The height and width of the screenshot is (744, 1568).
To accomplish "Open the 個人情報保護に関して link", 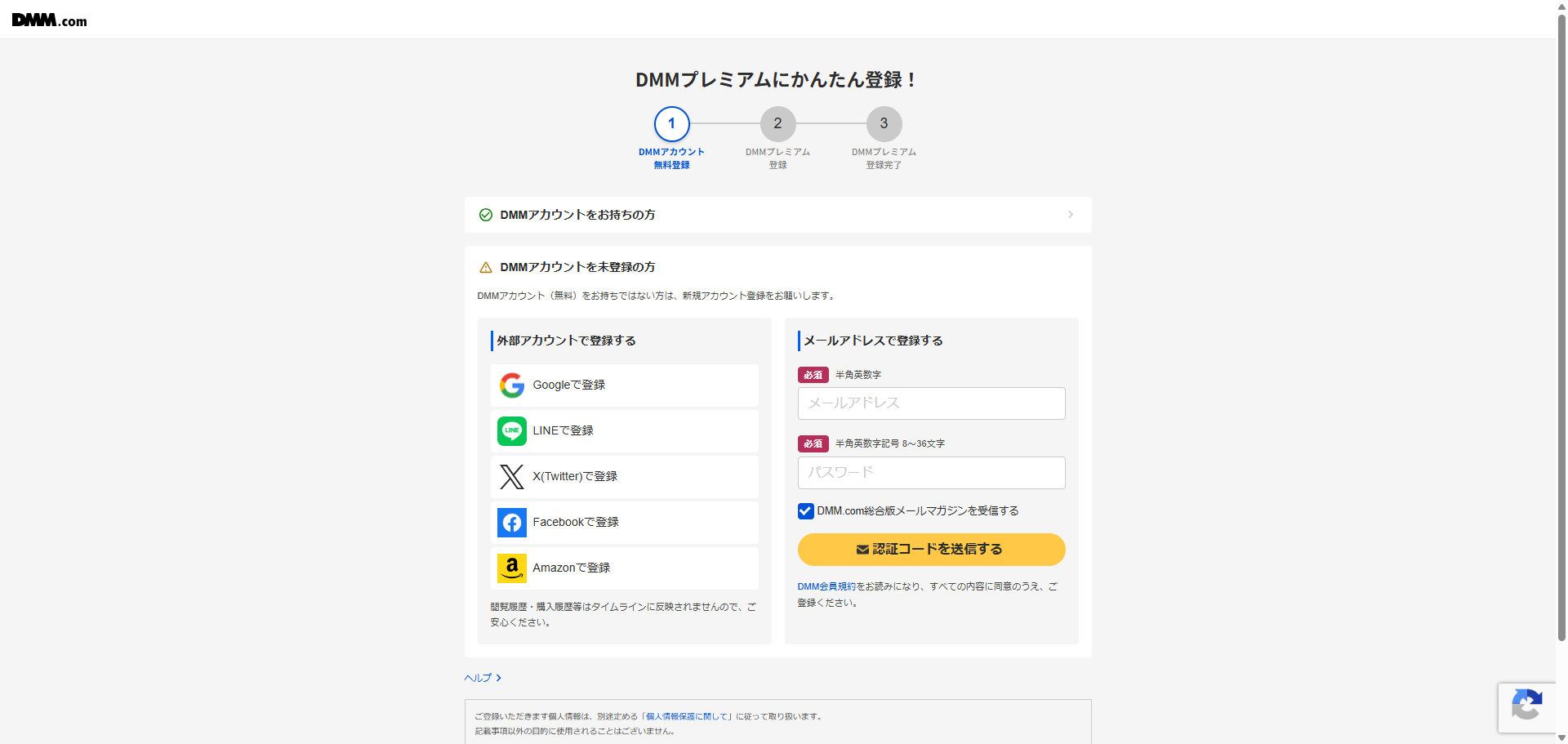I will click(x=687, y=716).
